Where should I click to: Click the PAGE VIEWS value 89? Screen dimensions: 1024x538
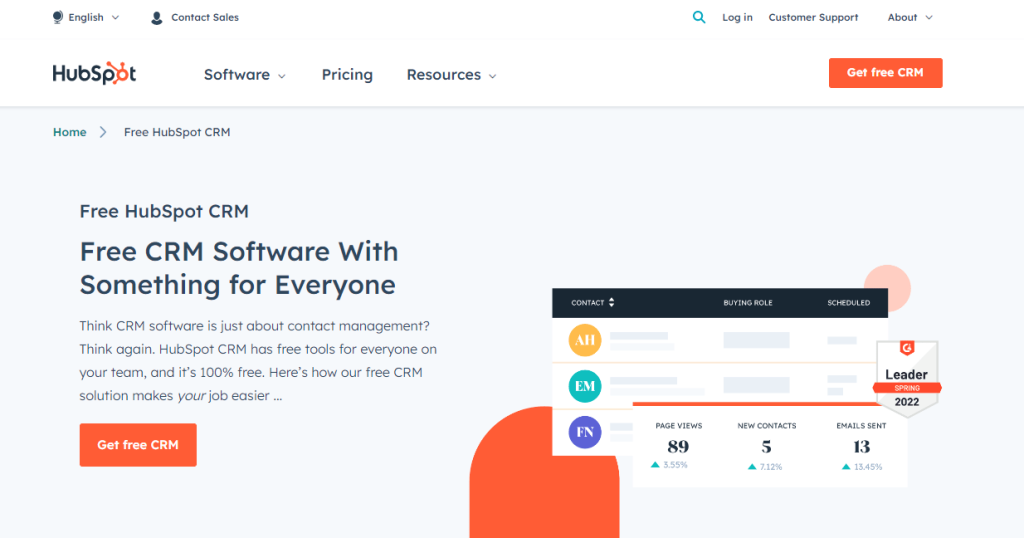point(678,447)
